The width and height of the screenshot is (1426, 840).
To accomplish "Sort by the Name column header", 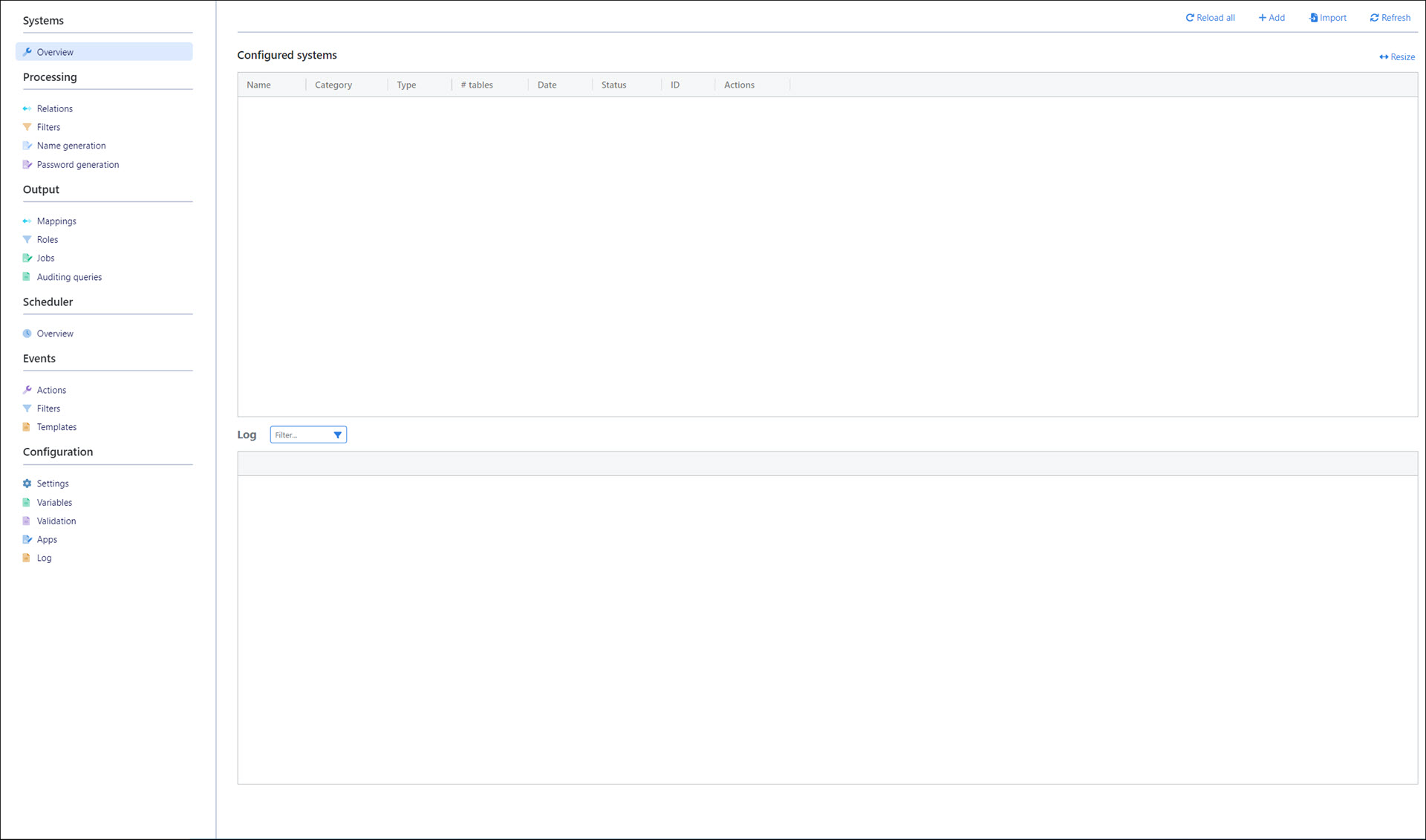I will tap(258, 85).
